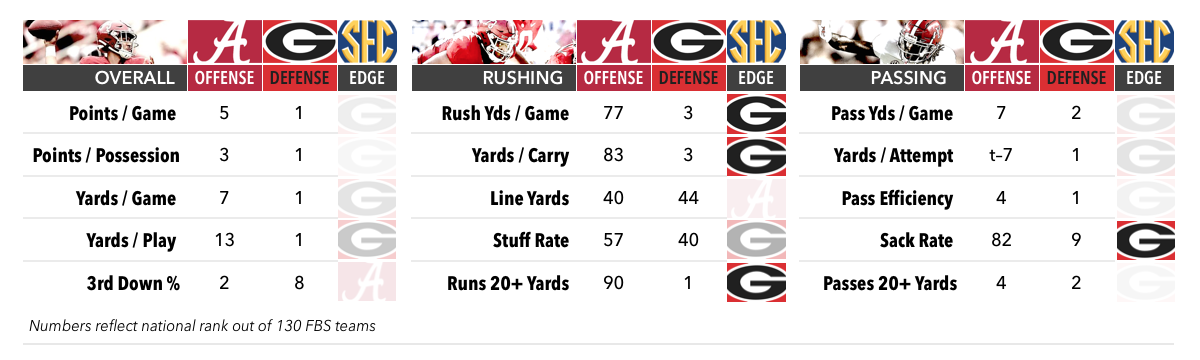Image resolution: width=1200 pixels, height=360 pixels.
Task: Click the Pass Efficiency row label
Action: coord(897,199)
